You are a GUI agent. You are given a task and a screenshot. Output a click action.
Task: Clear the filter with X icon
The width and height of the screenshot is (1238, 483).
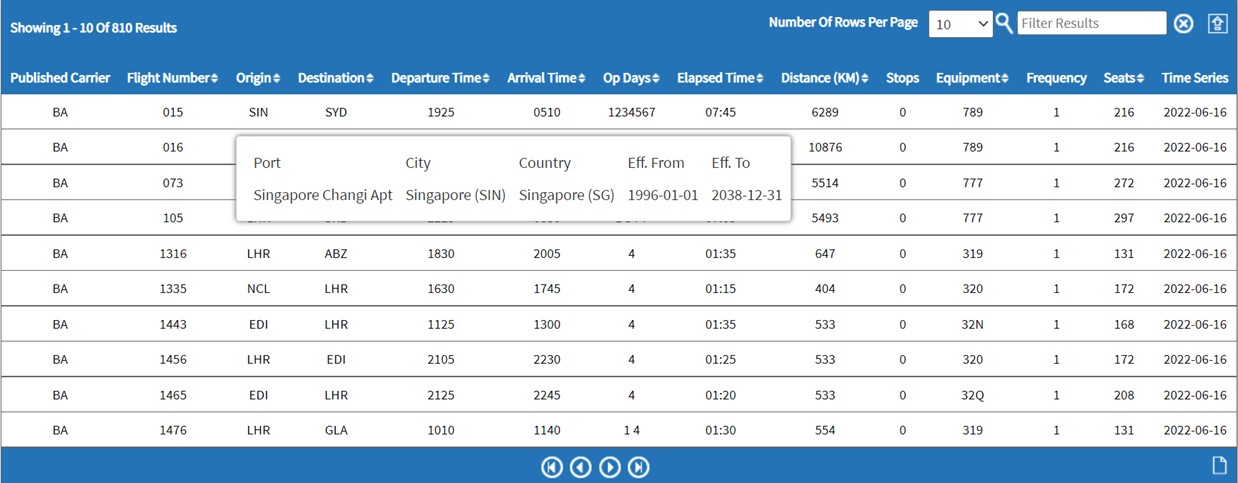1183,23
